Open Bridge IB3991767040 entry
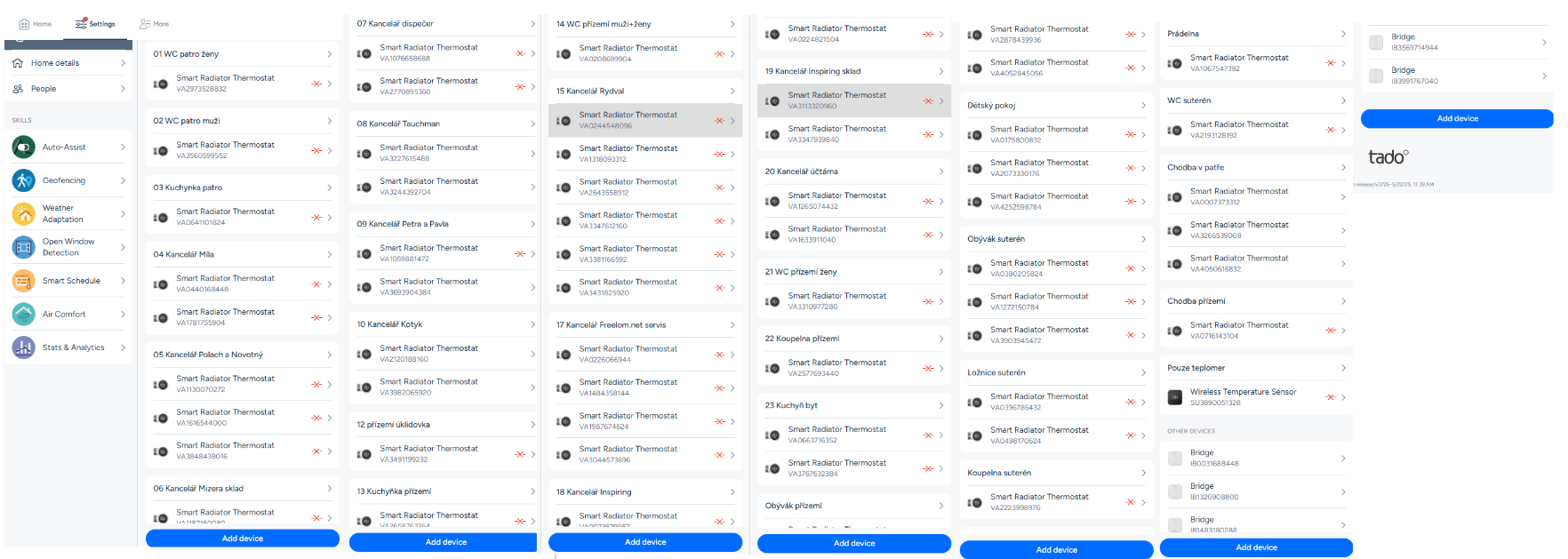 click(x=1457, y=76)
